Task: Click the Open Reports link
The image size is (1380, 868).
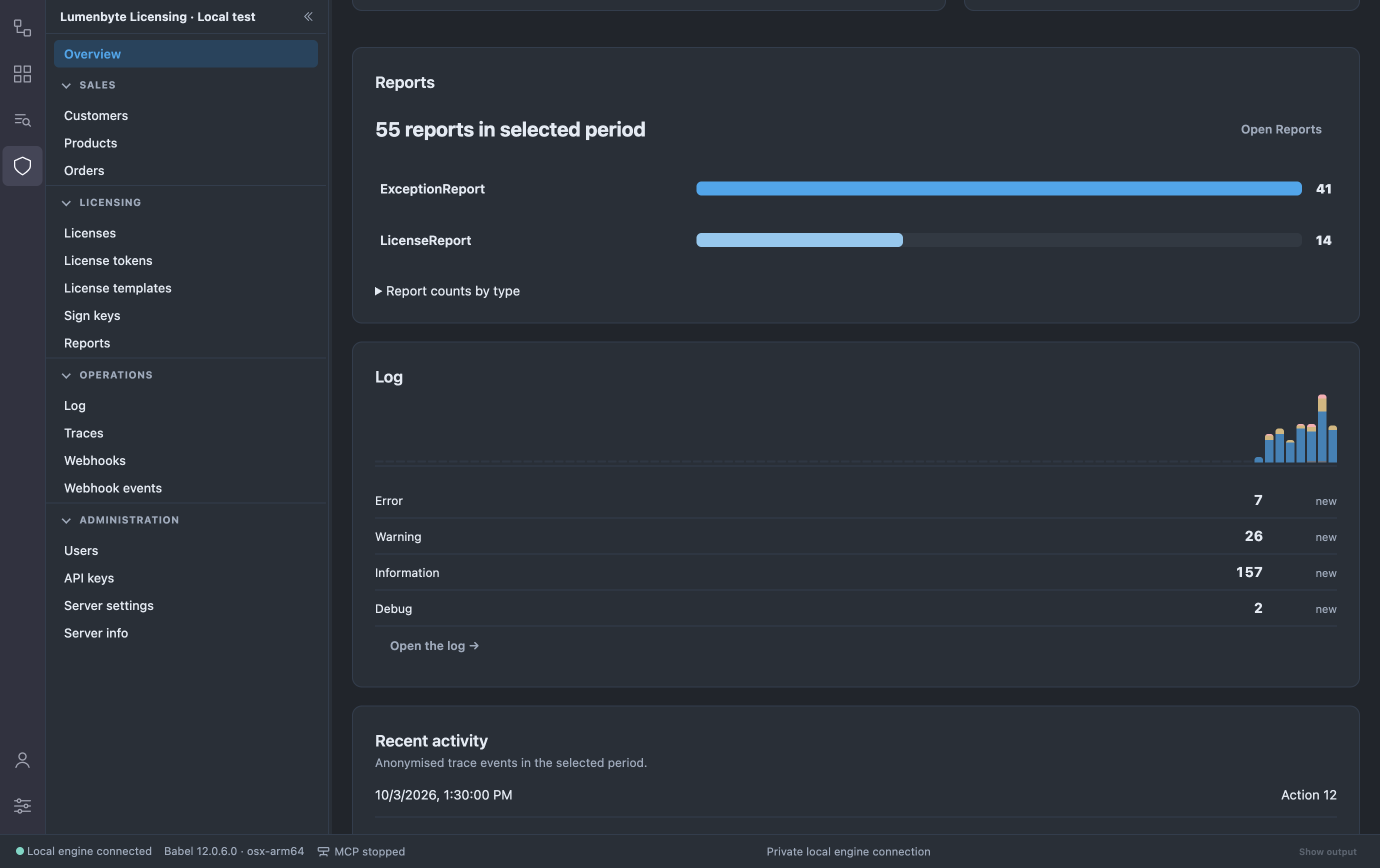Action: pos(1281,129)
